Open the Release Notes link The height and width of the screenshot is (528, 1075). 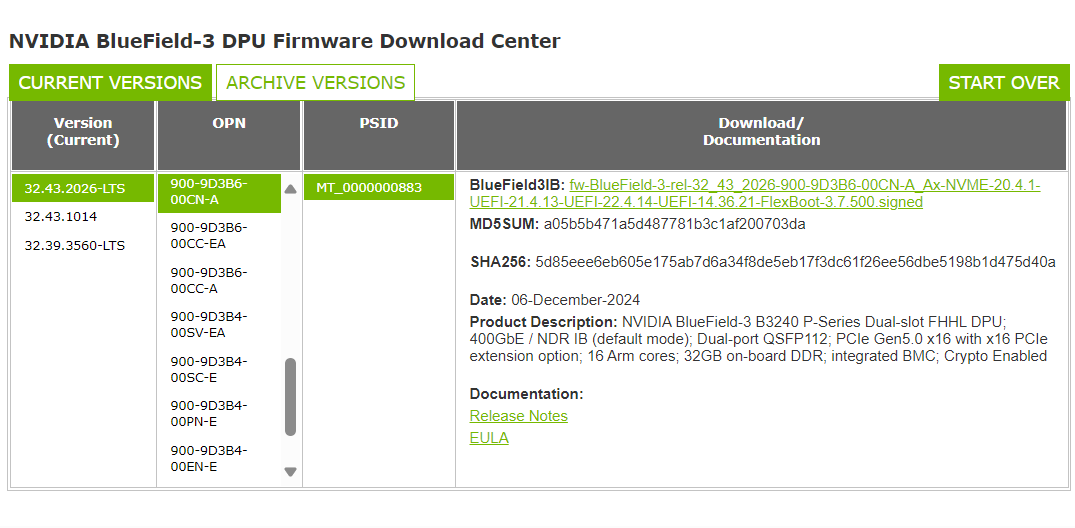coord(518,416)
